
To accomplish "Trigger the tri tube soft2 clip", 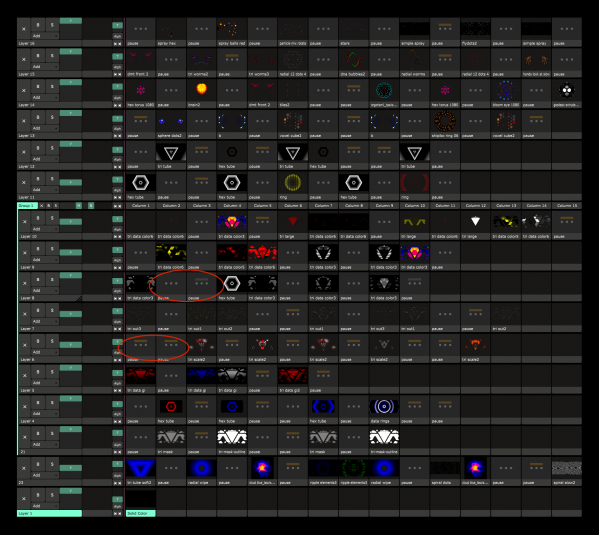I will pos(141,468).
